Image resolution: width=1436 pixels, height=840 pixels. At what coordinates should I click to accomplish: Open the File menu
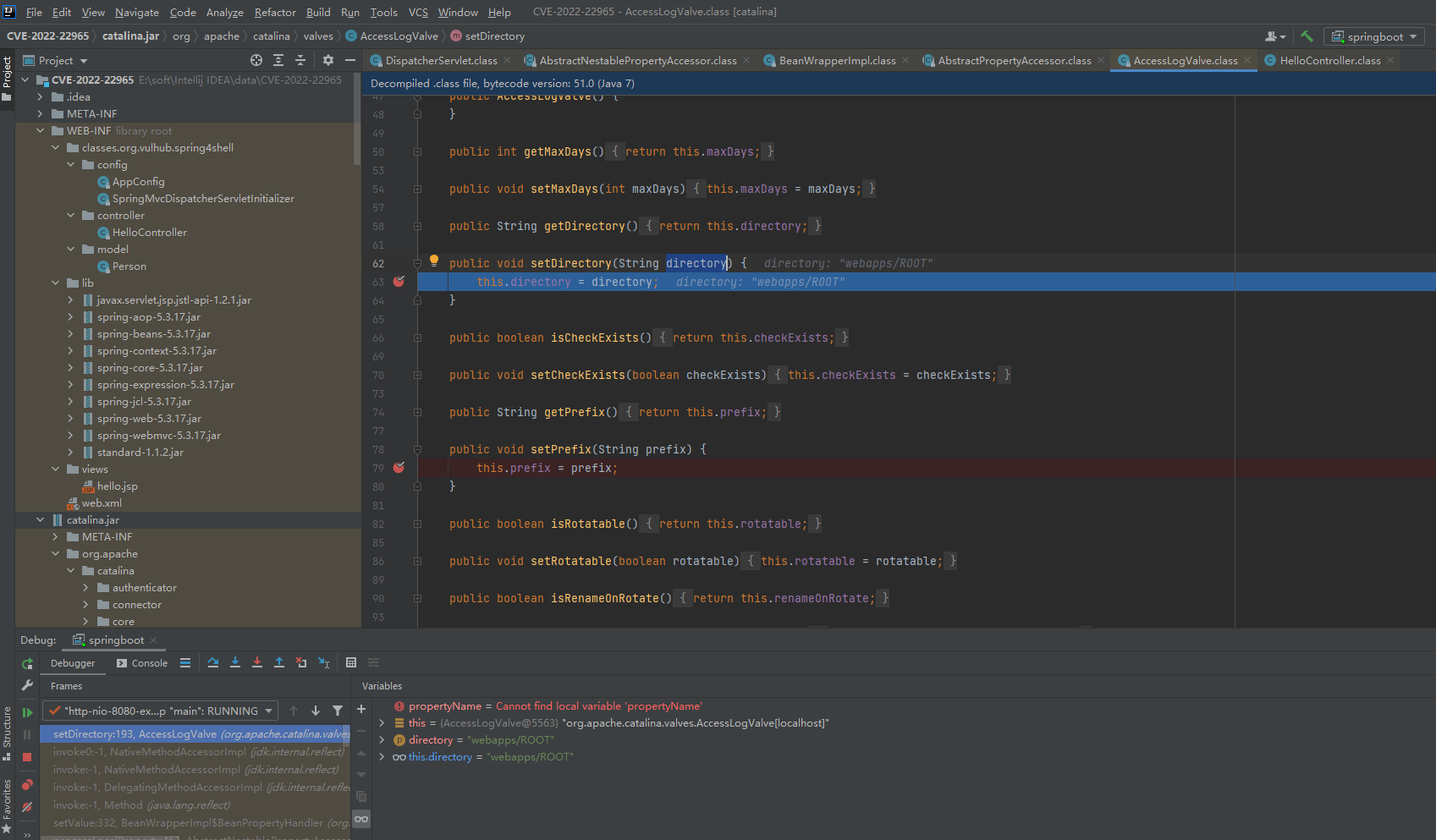pos(34,12)
